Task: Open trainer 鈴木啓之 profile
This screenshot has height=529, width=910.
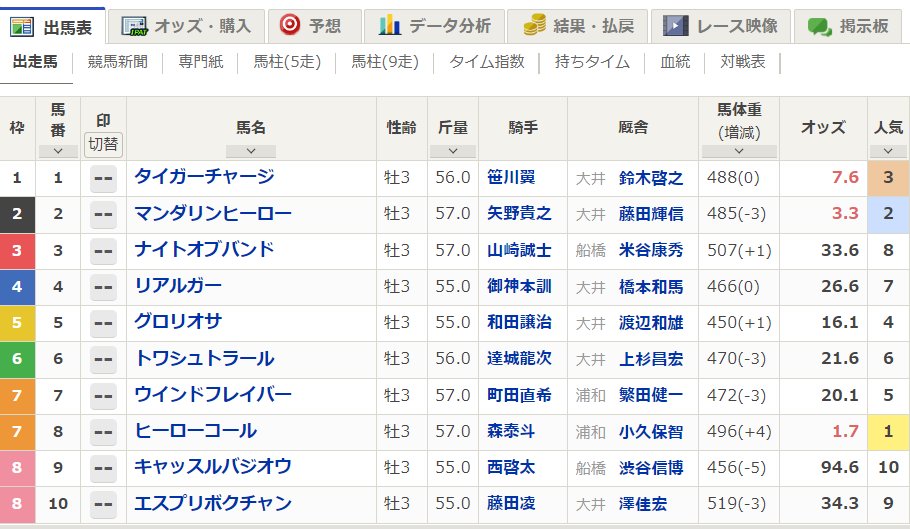Action: coord(651,178)
